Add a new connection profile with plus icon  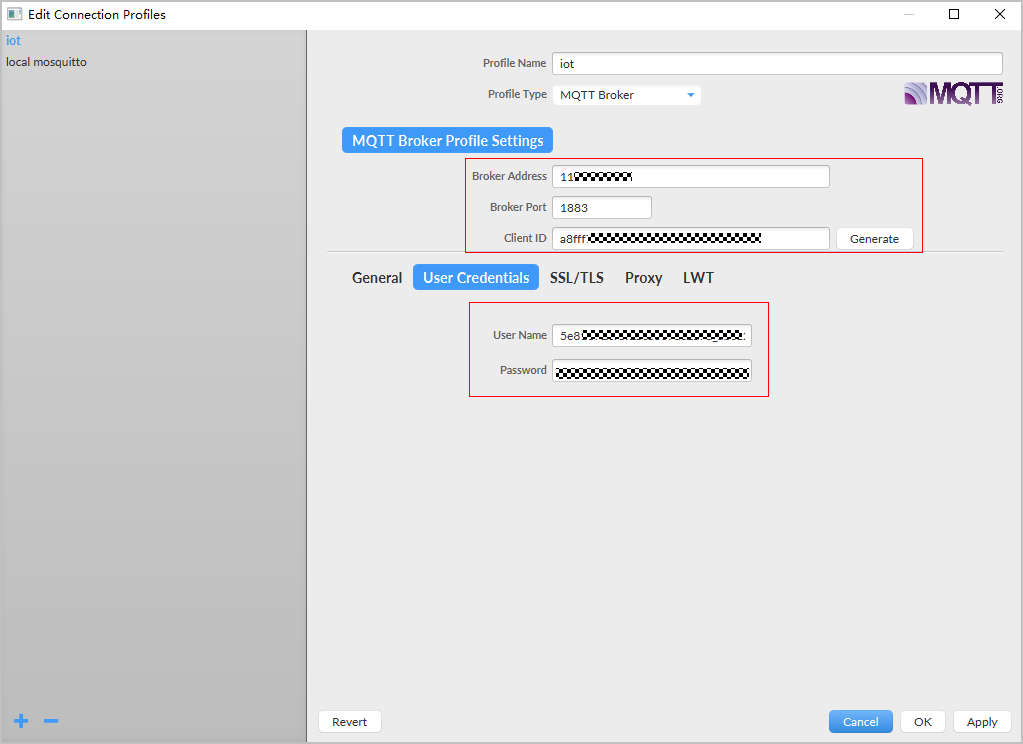(21, 721)
